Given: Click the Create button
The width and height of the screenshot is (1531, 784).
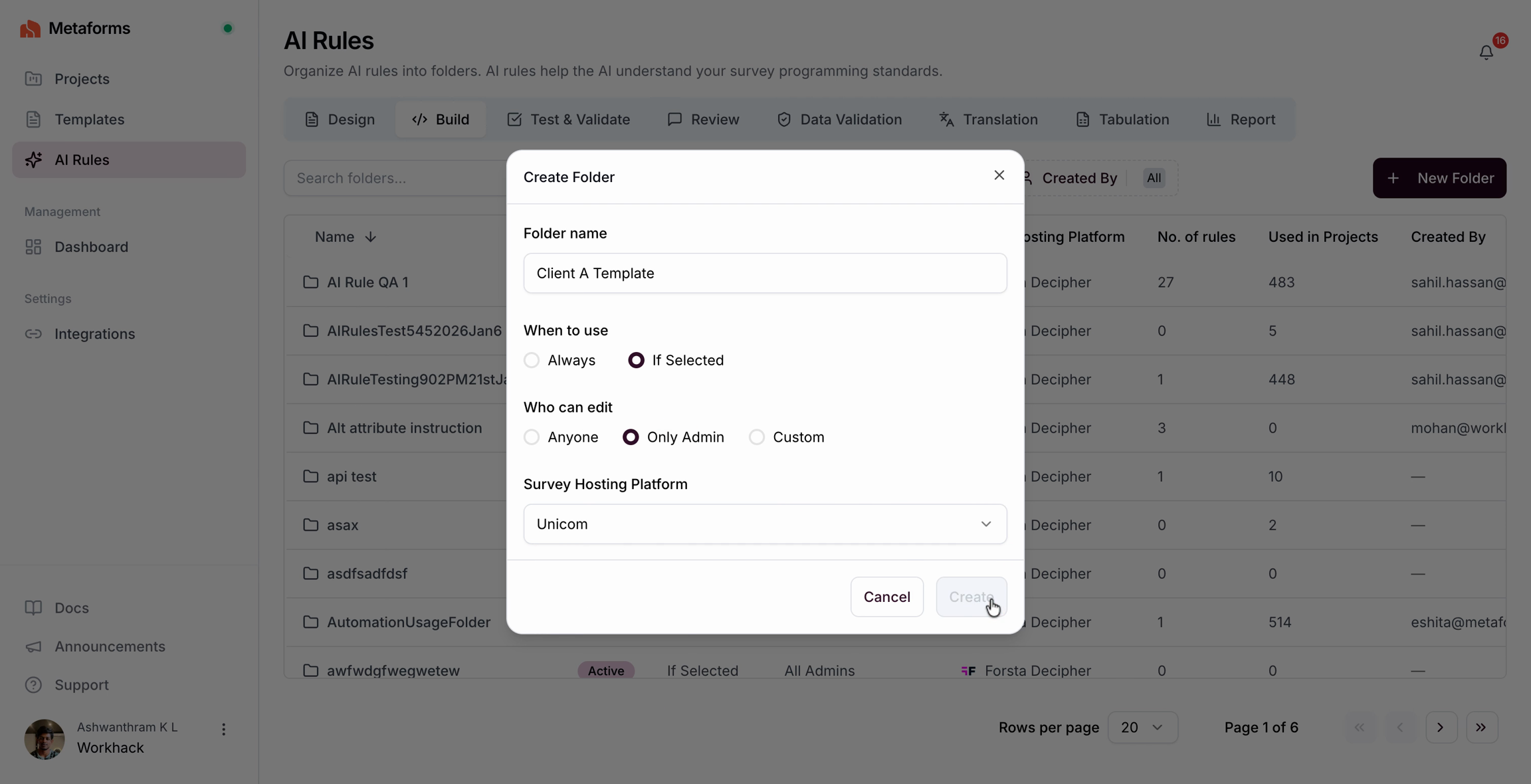Looking at the screenshot, I should [x=971, y=597].
